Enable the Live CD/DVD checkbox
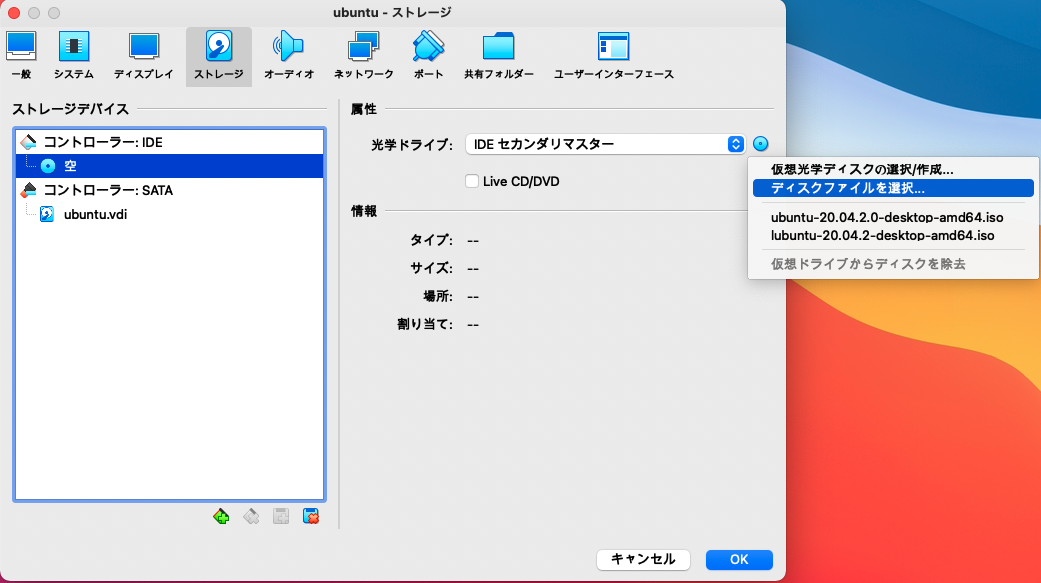Screen dimensions: 1041x583 coord(472,181)
